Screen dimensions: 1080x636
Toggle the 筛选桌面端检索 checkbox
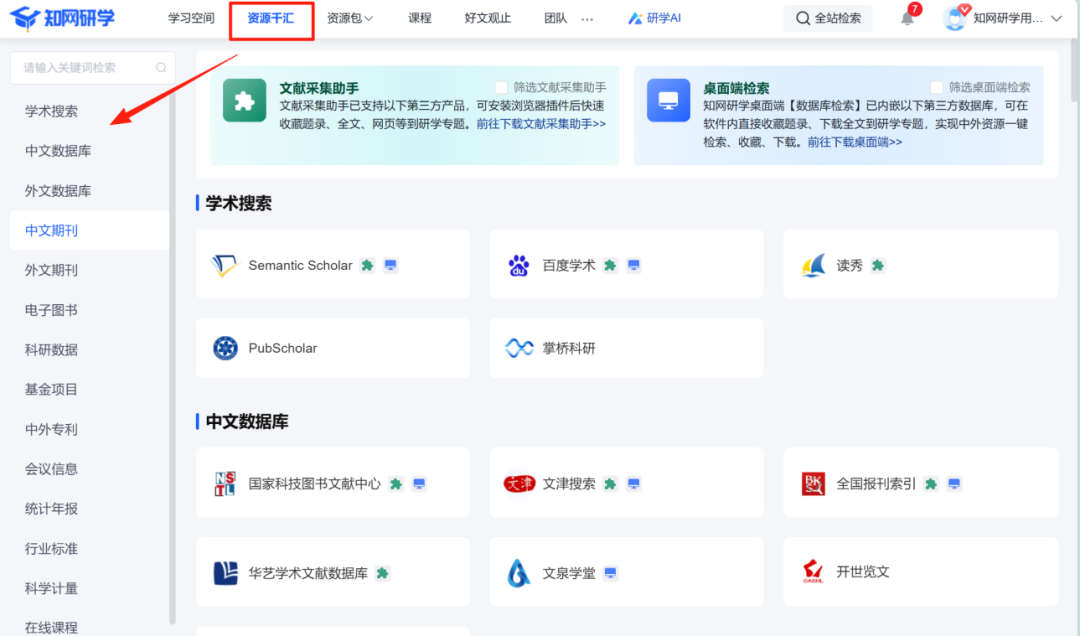[x=937, y=88]
